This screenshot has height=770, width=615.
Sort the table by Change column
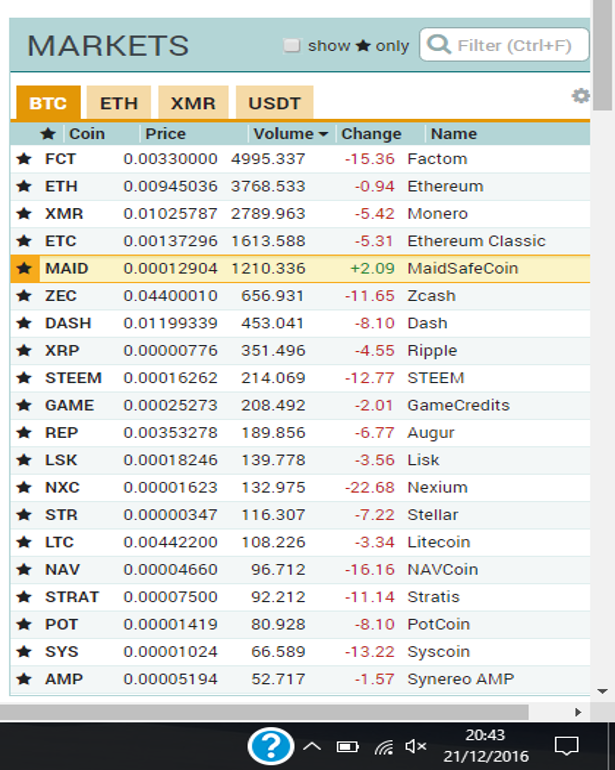pyautogui.click(x=371, y=134)
